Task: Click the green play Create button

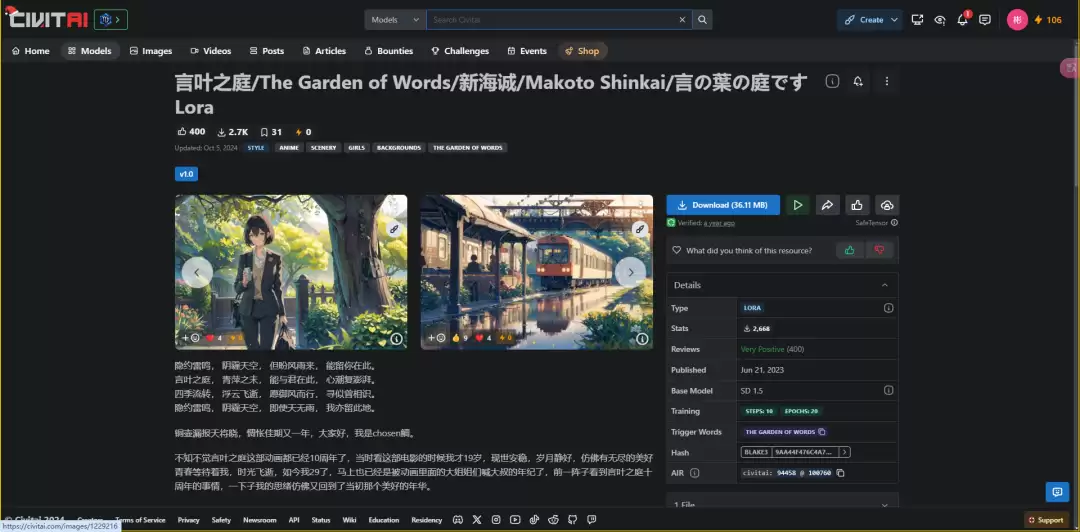Action: coord(798,205)
